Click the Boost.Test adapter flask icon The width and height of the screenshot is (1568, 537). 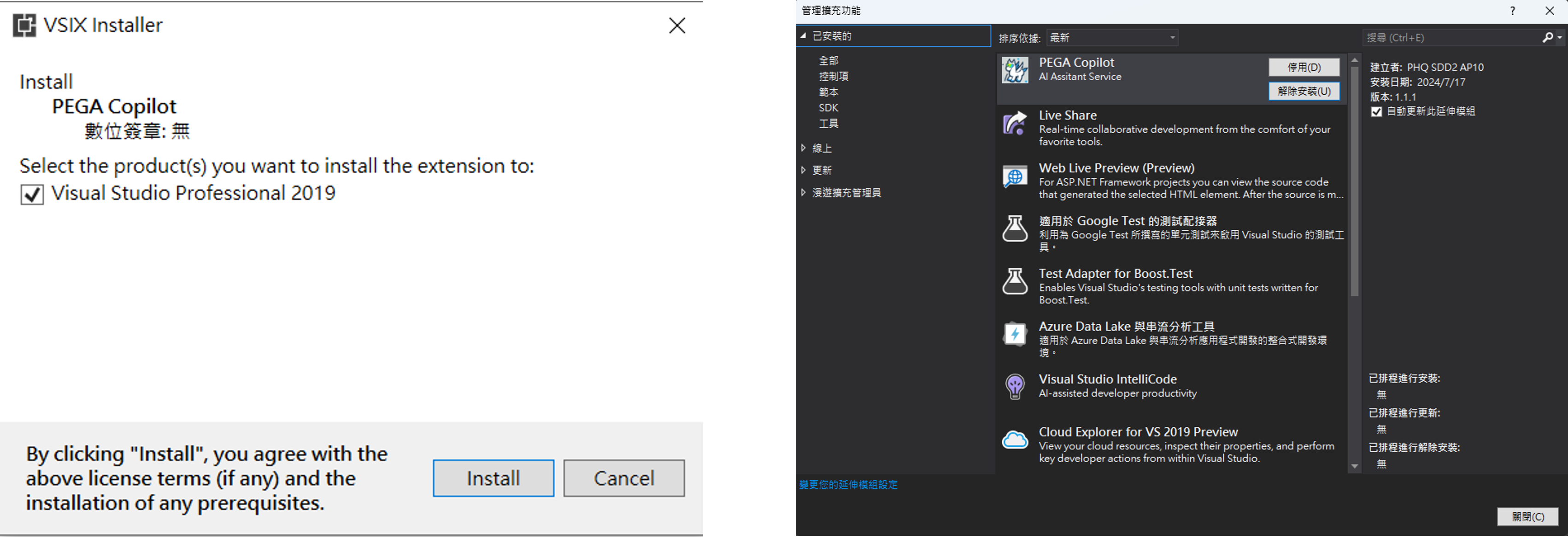1015,281
